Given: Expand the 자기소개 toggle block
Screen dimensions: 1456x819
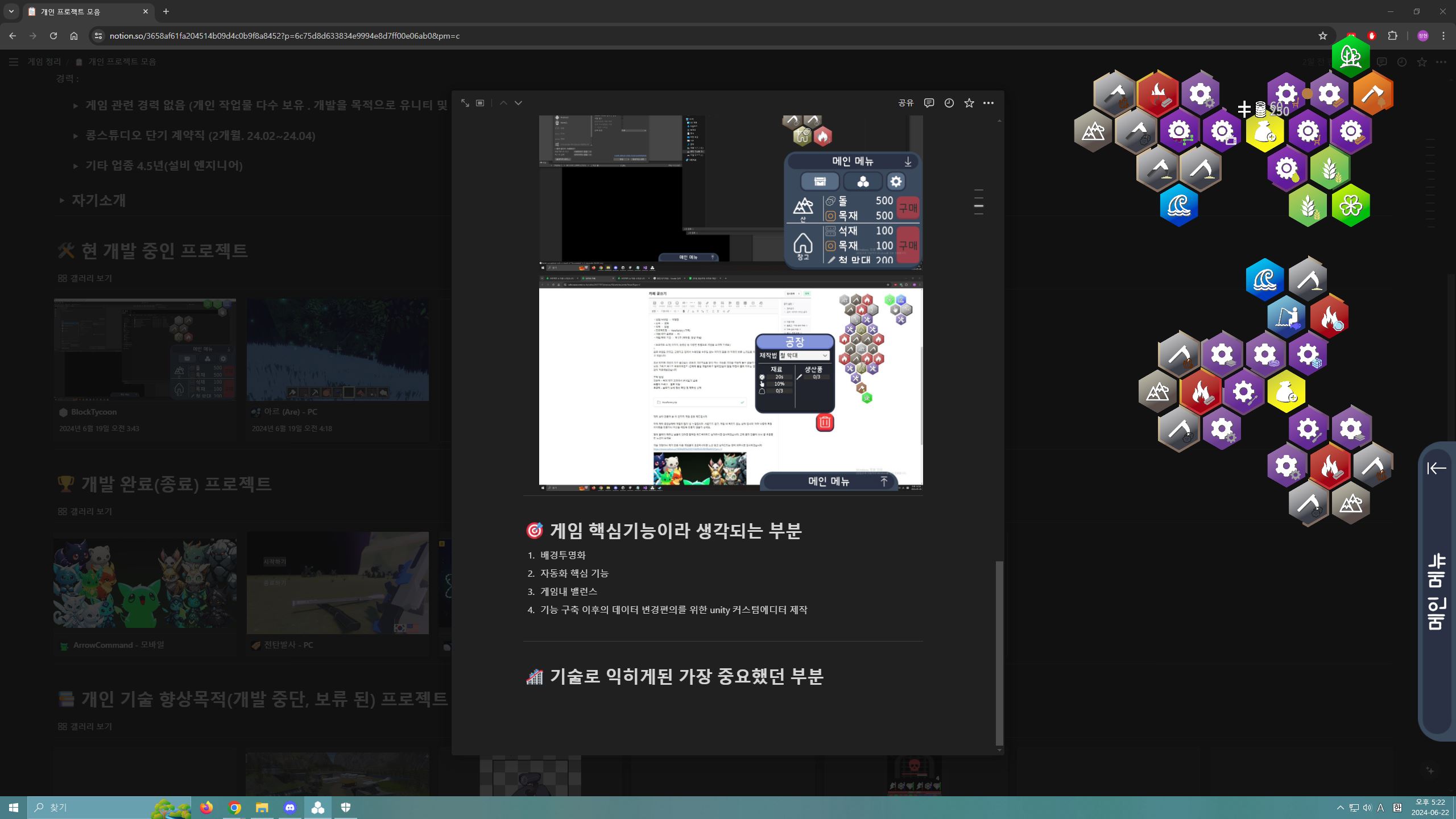Looking at the screenshot, I should click(62, 200).
